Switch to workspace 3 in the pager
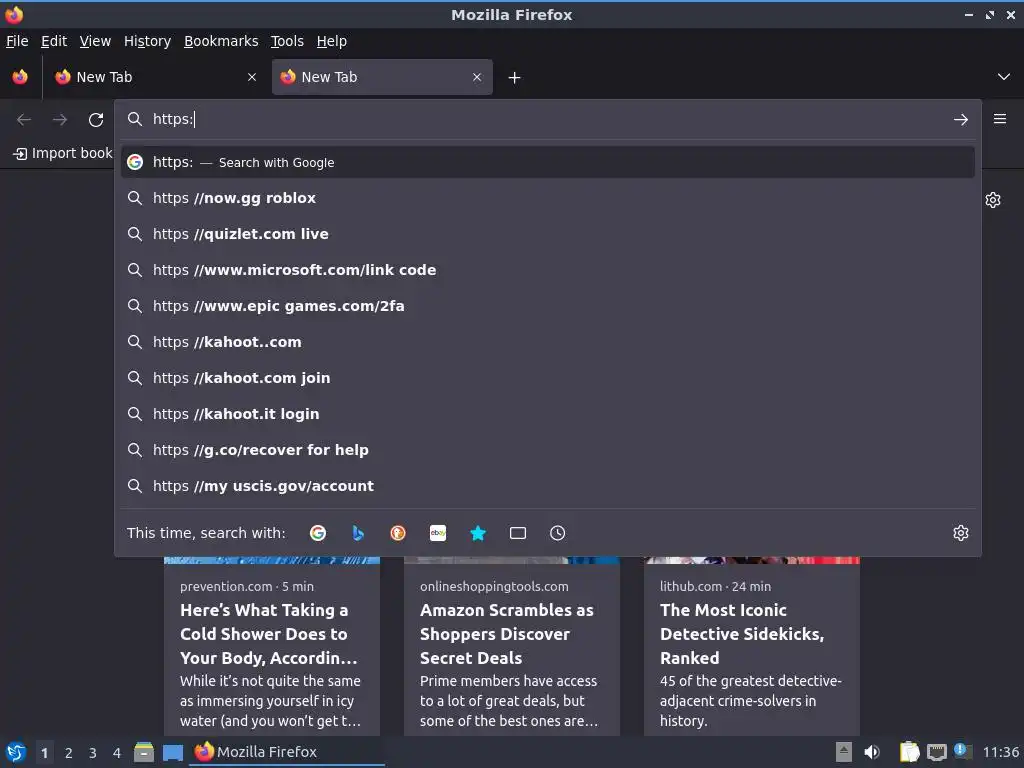 click(x=93, y=753)
